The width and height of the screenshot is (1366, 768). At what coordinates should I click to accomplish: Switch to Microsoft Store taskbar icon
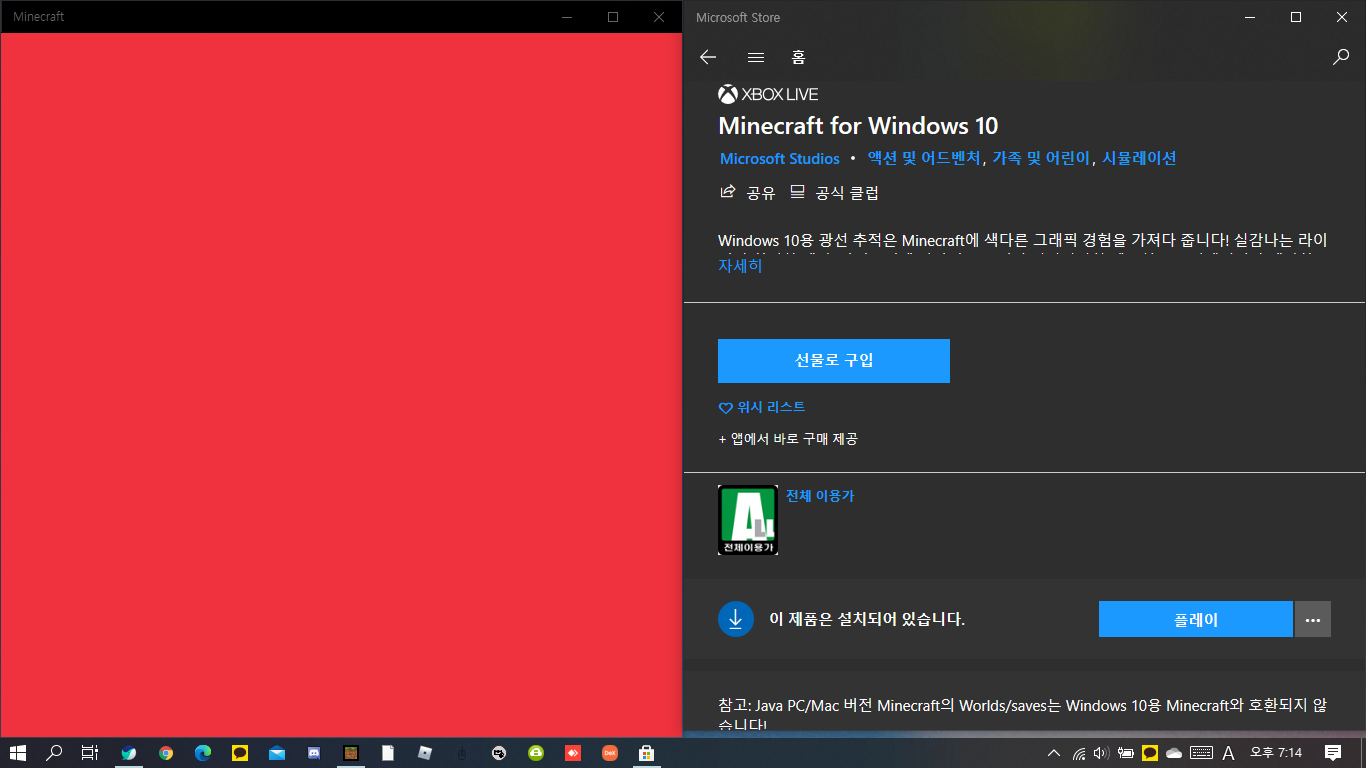coord(647,753)
